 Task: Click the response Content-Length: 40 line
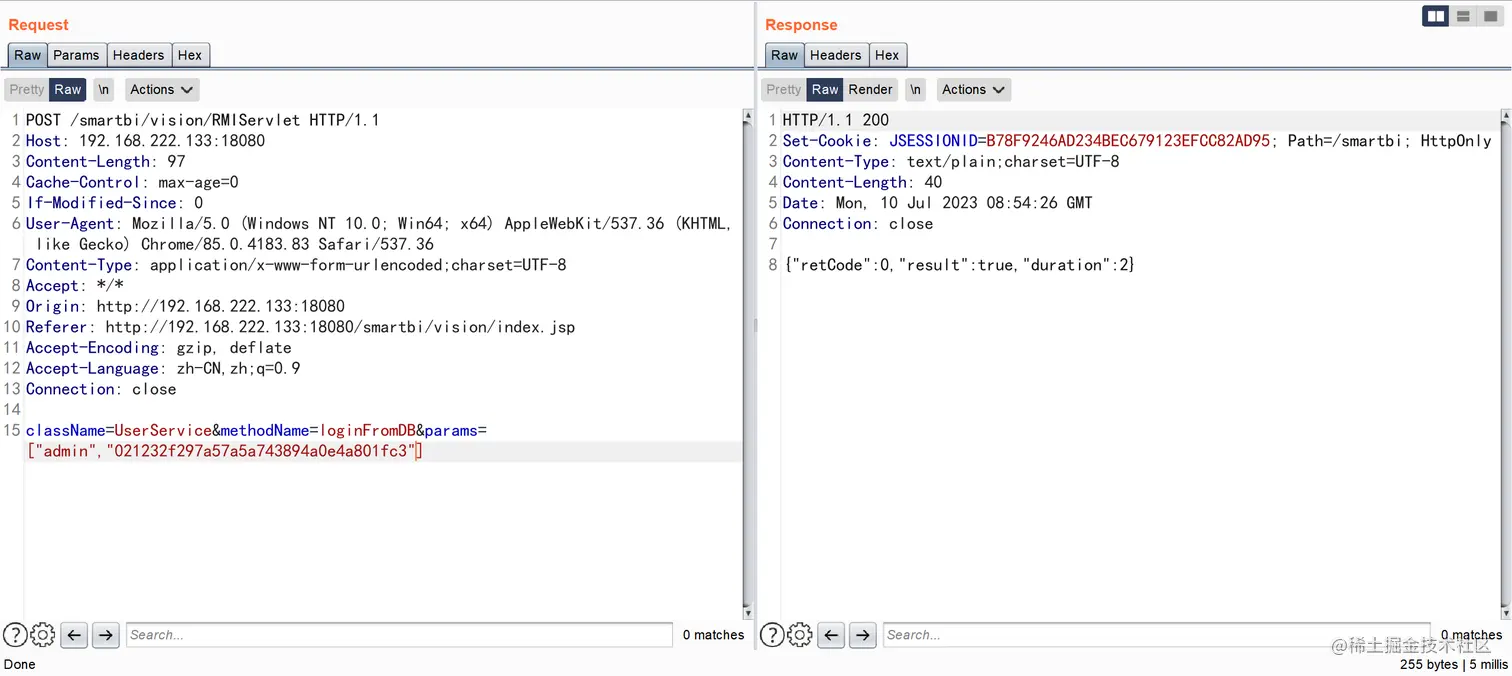point(862,182)
